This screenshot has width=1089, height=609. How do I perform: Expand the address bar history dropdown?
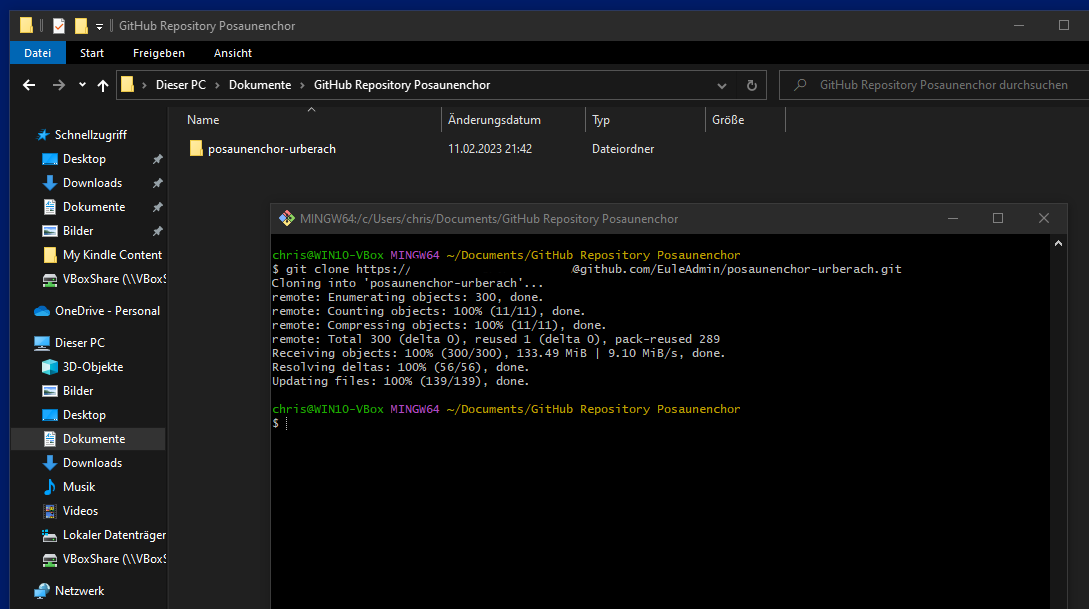click(722, 85)
